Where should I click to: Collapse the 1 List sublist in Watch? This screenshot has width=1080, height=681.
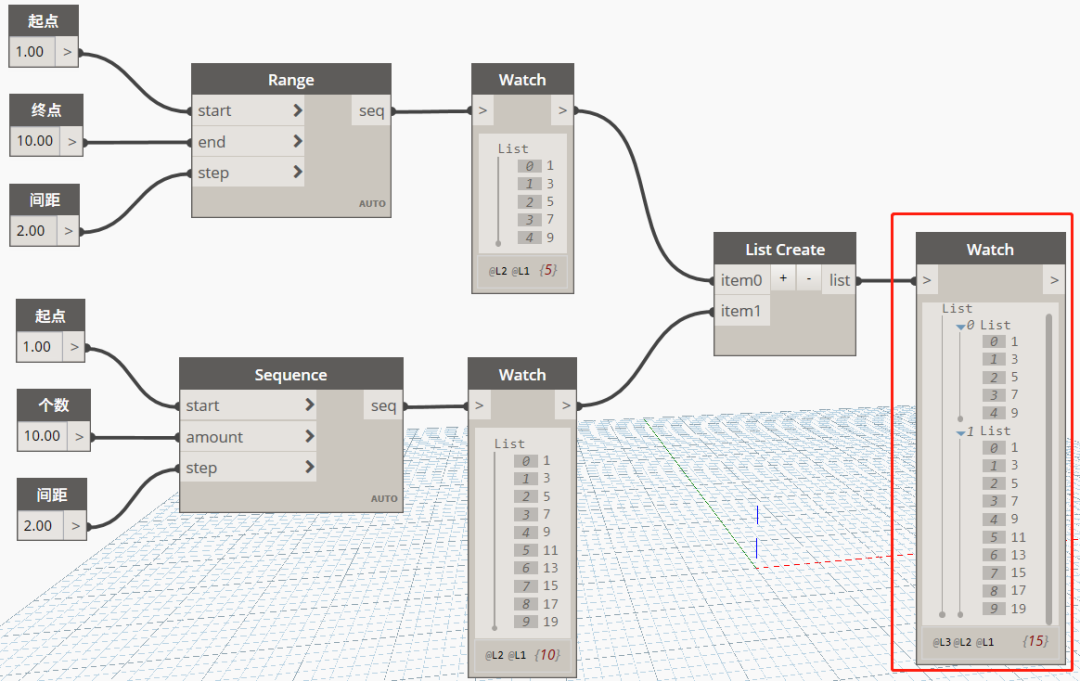click(960, 432)
